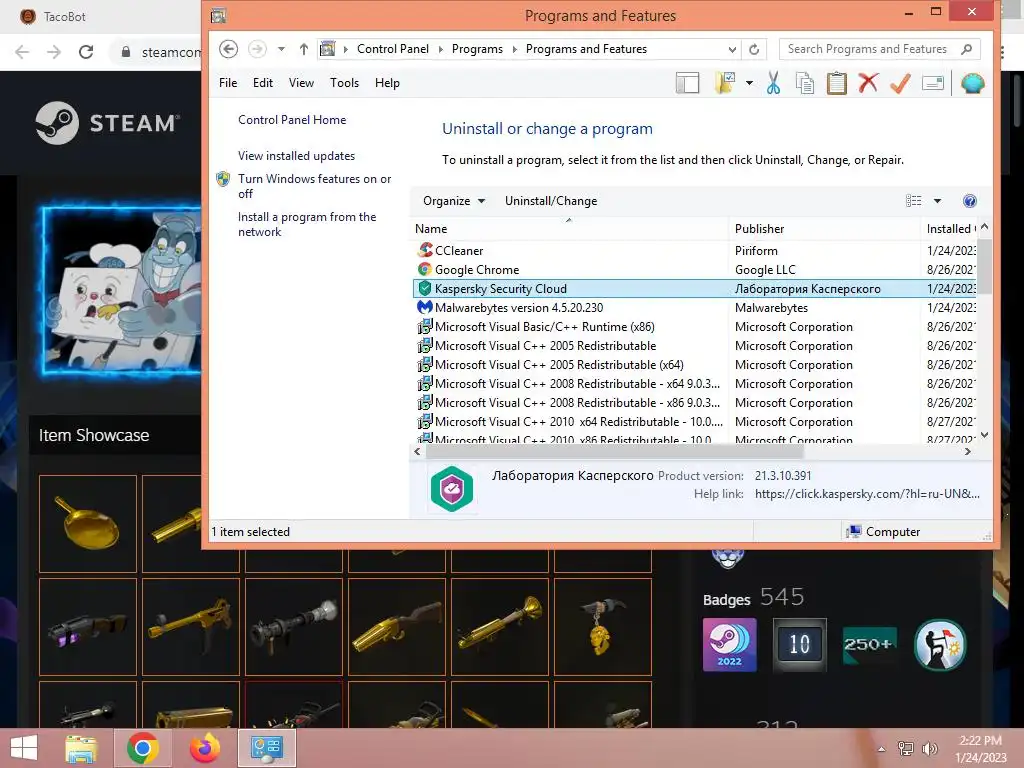Image resolution: width=1024 pixels, height=768 pixels.
Task: Click the folder options toolbar icon
Action: (726, 83)
